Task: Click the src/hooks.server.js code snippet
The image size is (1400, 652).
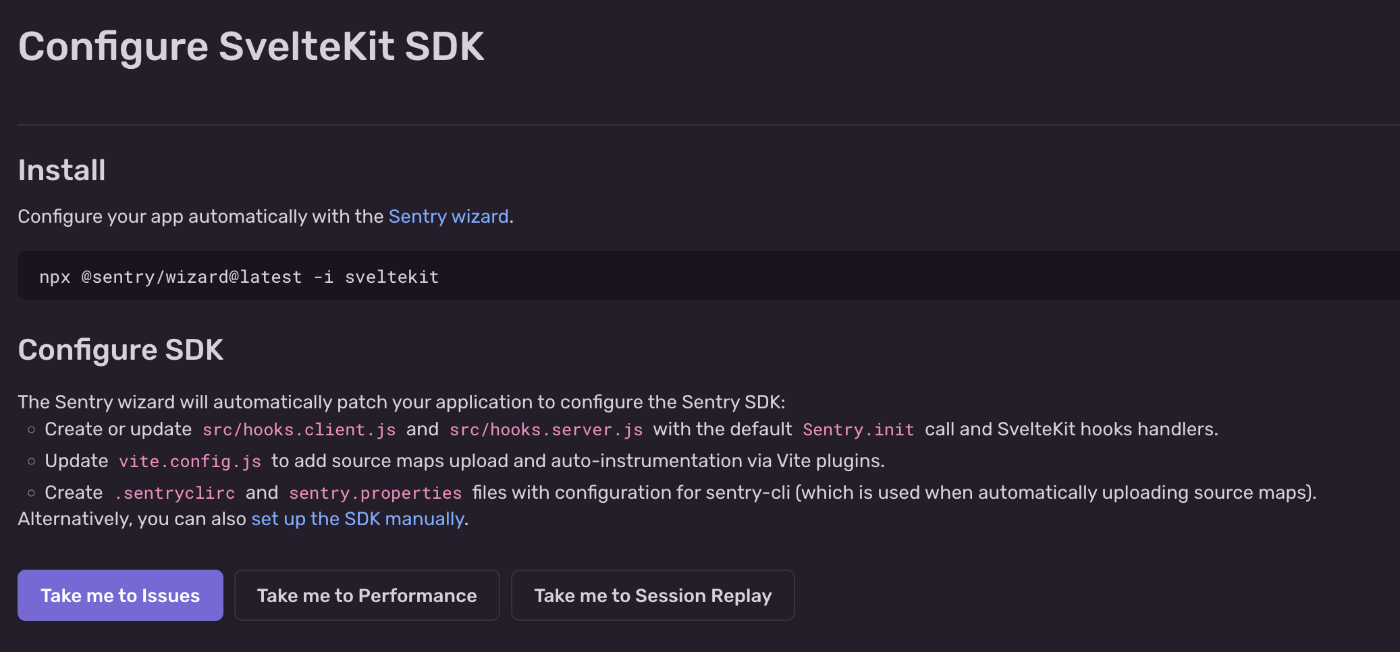Action: point(546,429)
